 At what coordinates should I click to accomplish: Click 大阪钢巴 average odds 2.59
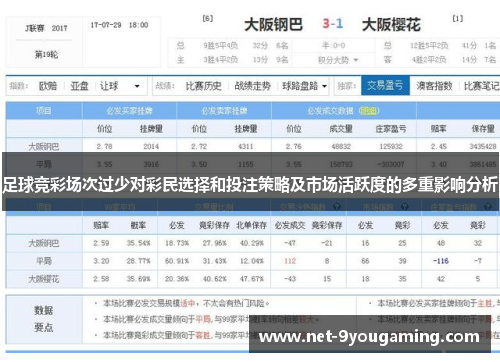click(101, 243)
